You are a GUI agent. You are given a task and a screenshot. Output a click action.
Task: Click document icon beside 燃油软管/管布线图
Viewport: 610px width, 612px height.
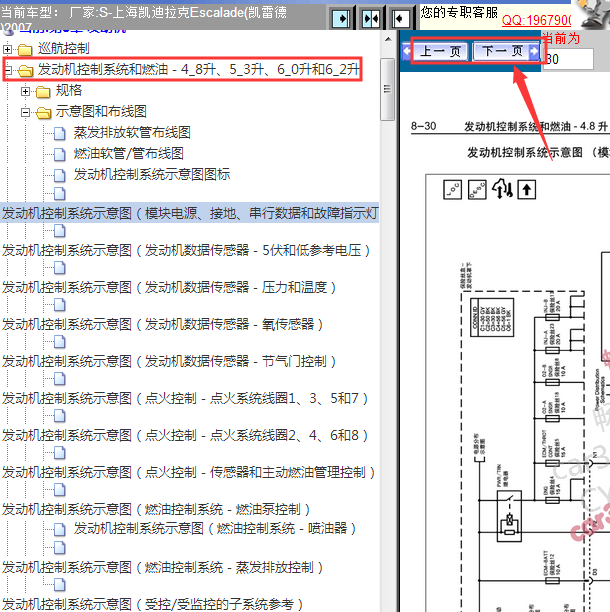pyautogui.click(x=59, y=154)
